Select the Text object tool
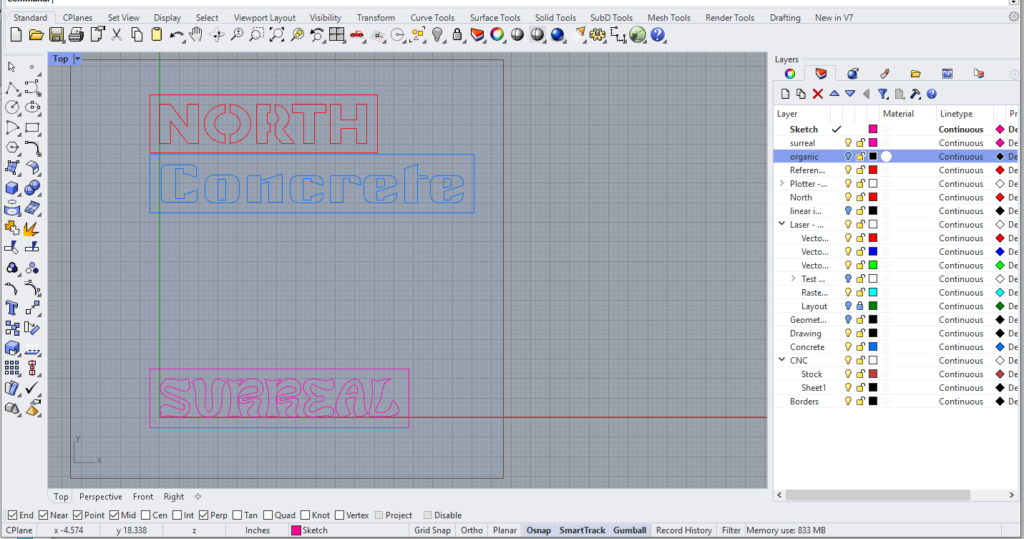 [x=12, y=308]
